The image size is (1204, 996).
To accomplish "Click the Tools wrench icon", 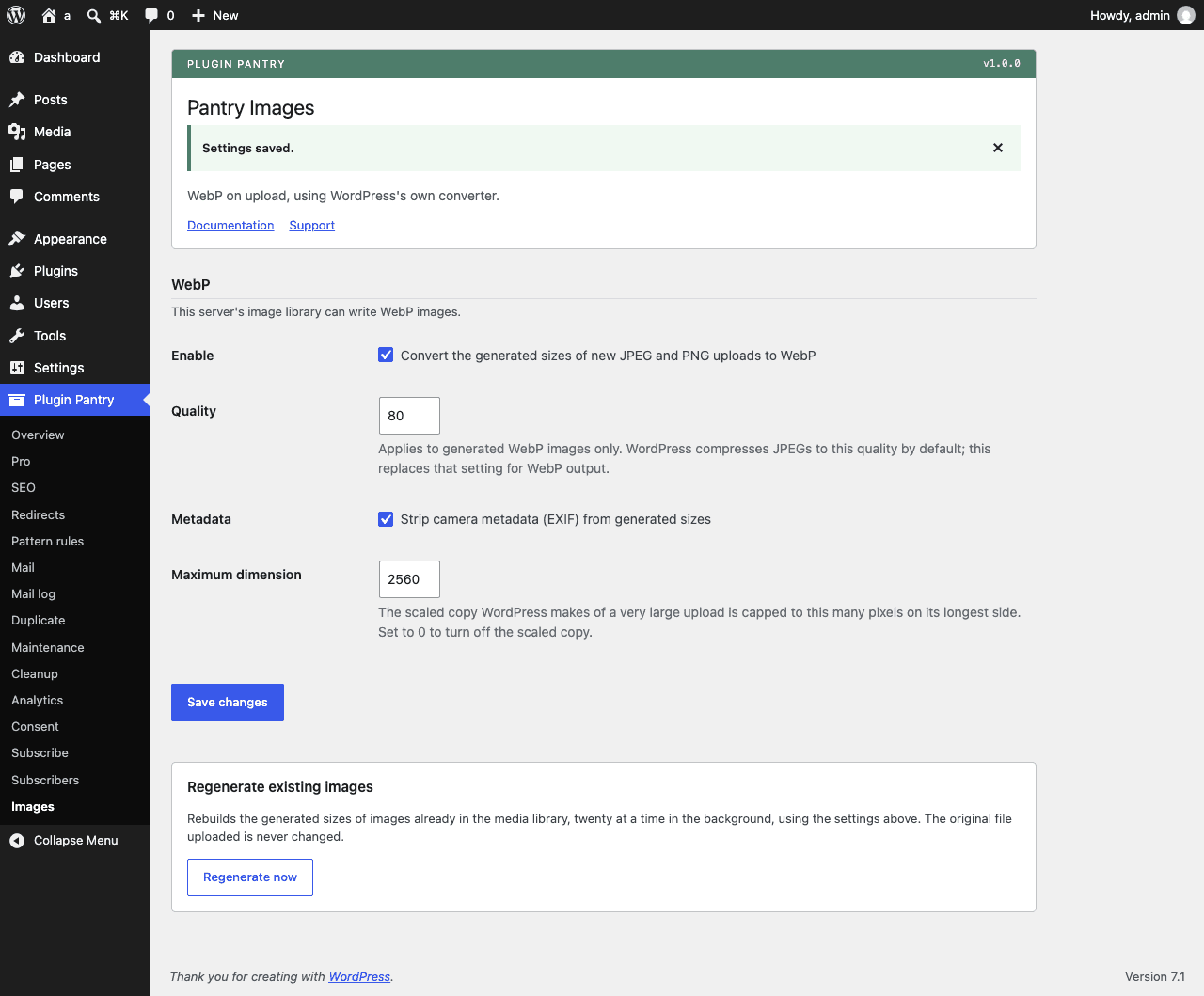I will (17, 336).
